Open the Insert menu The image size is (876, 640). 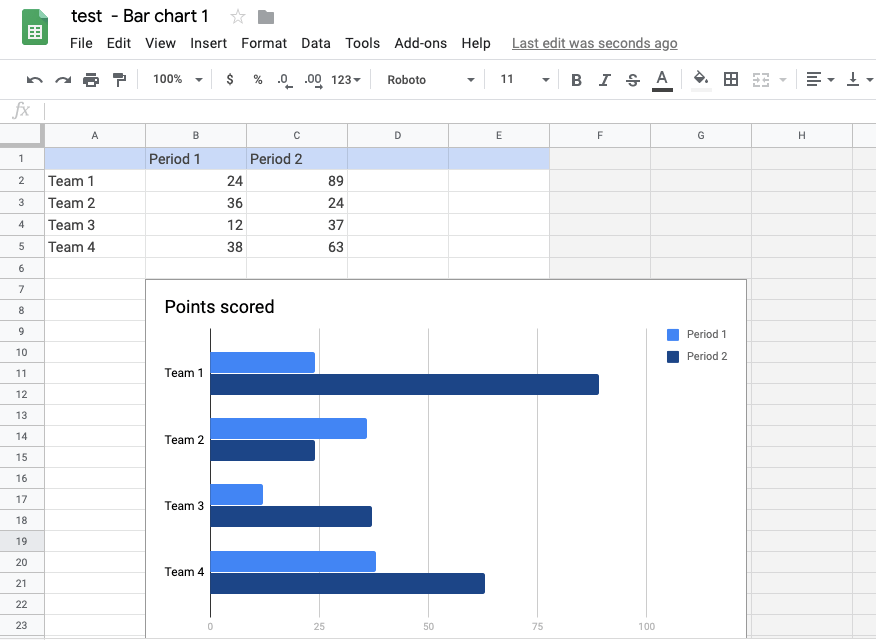click(x=208, y=43)
